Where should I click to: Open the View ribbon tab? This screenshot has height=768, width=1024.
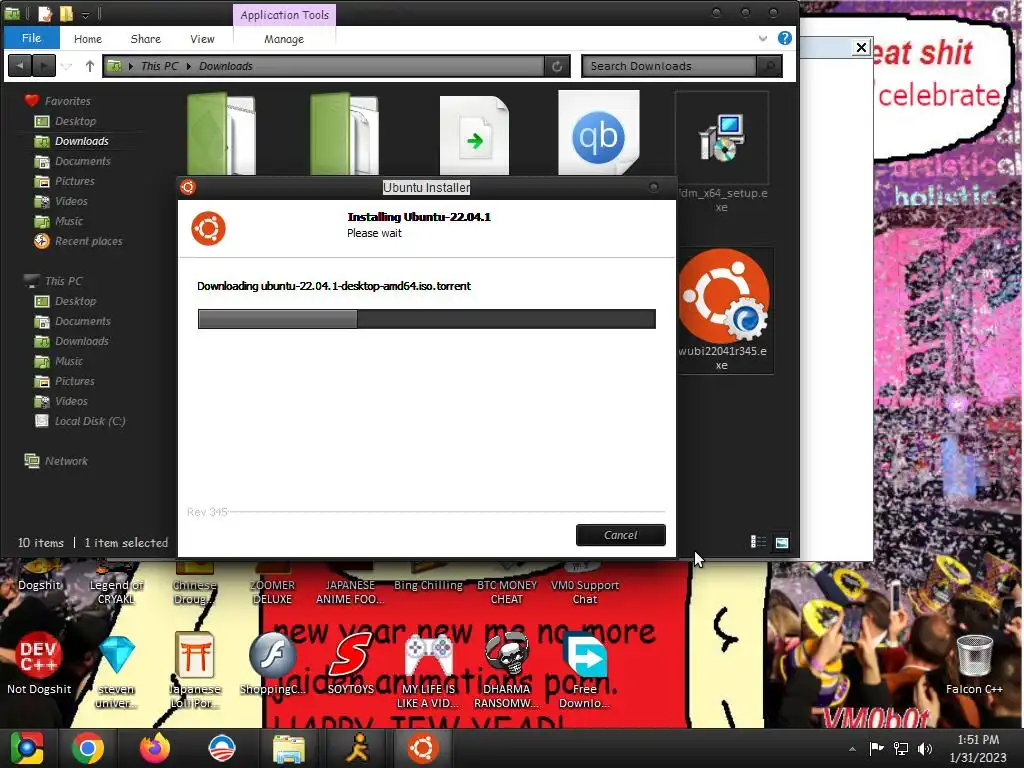pos(202,39)
